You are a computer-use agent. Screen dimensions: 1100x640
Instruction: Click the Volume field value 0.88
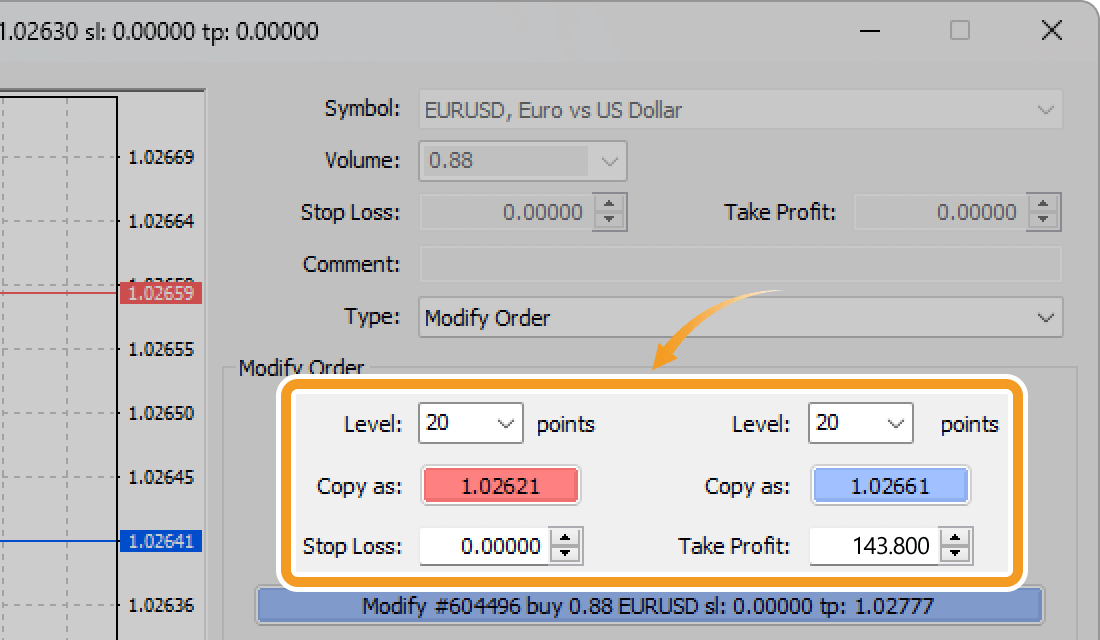(x=500, y=160)
